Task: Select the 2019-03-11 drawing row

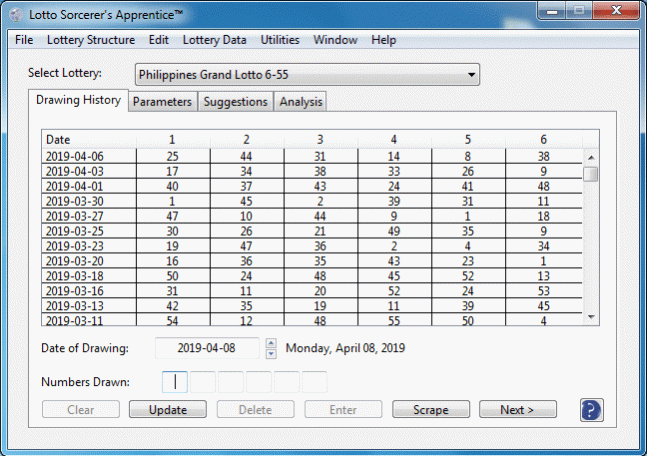Action: click(312, 320)
